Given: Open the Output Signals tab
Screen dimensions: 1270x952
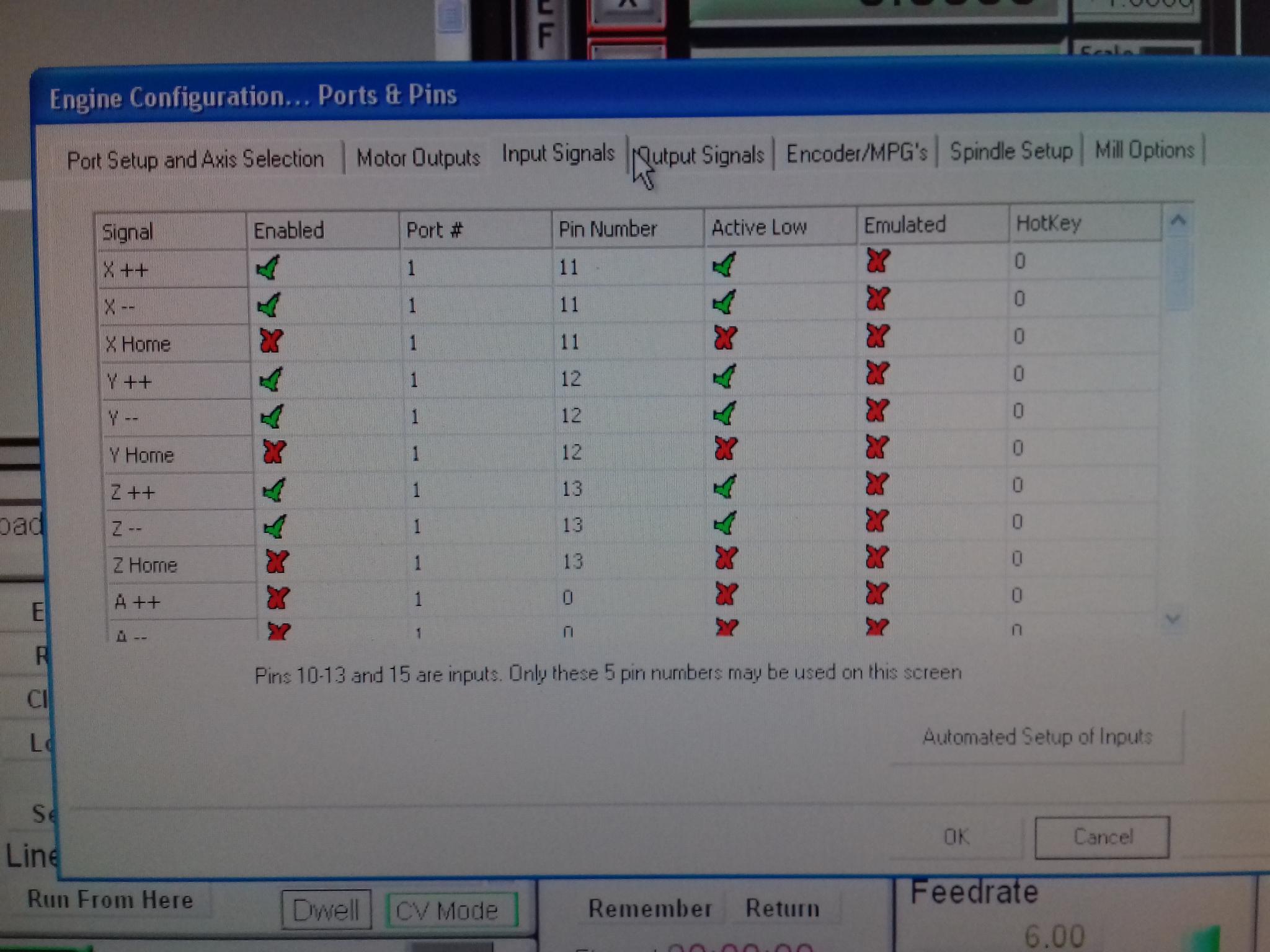Looking at the screenshot, I should click(701, 155).
